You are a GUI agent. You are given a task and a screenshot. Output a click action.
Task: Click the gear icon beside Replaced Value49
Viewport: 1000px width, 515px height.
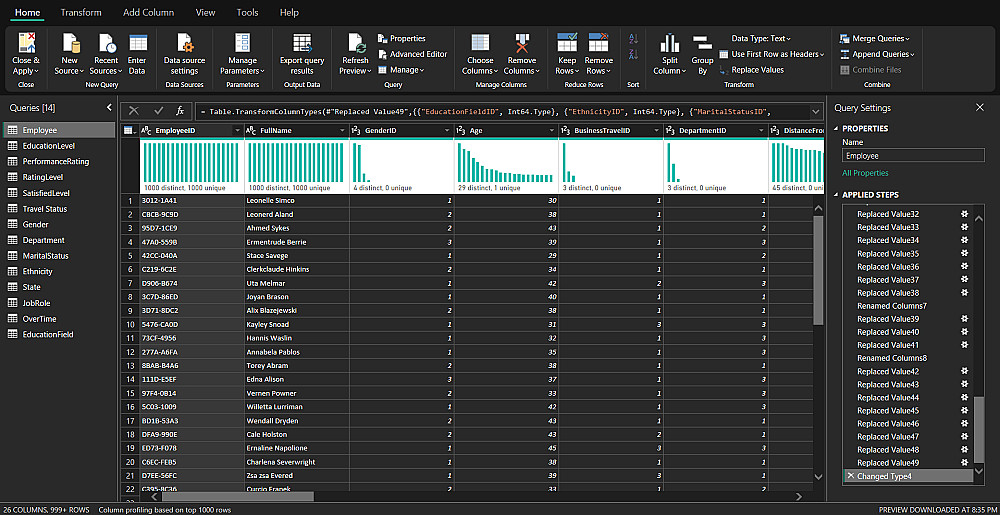(964, 462)
